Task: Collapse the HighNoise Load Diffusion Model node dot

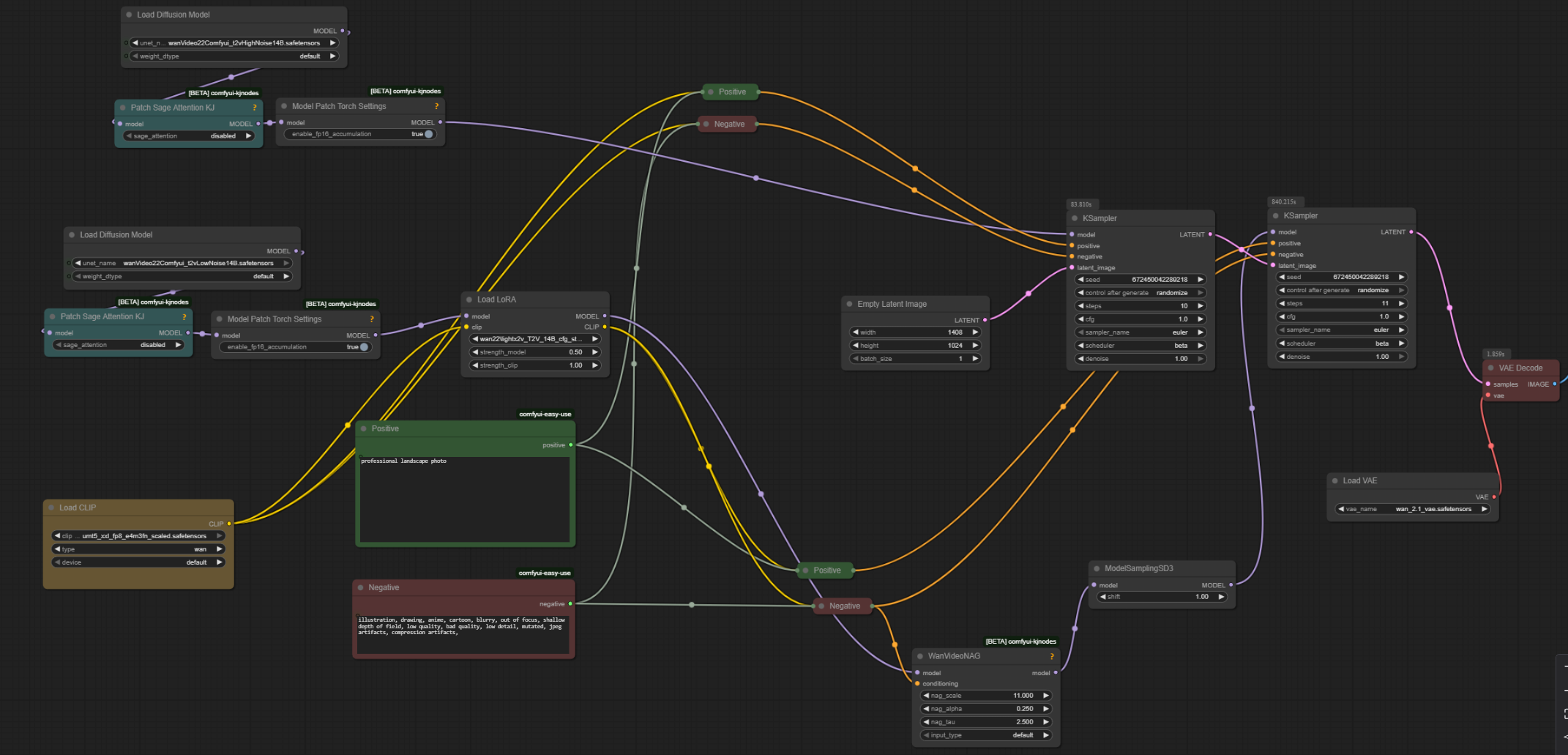Action: coord(129,15)
